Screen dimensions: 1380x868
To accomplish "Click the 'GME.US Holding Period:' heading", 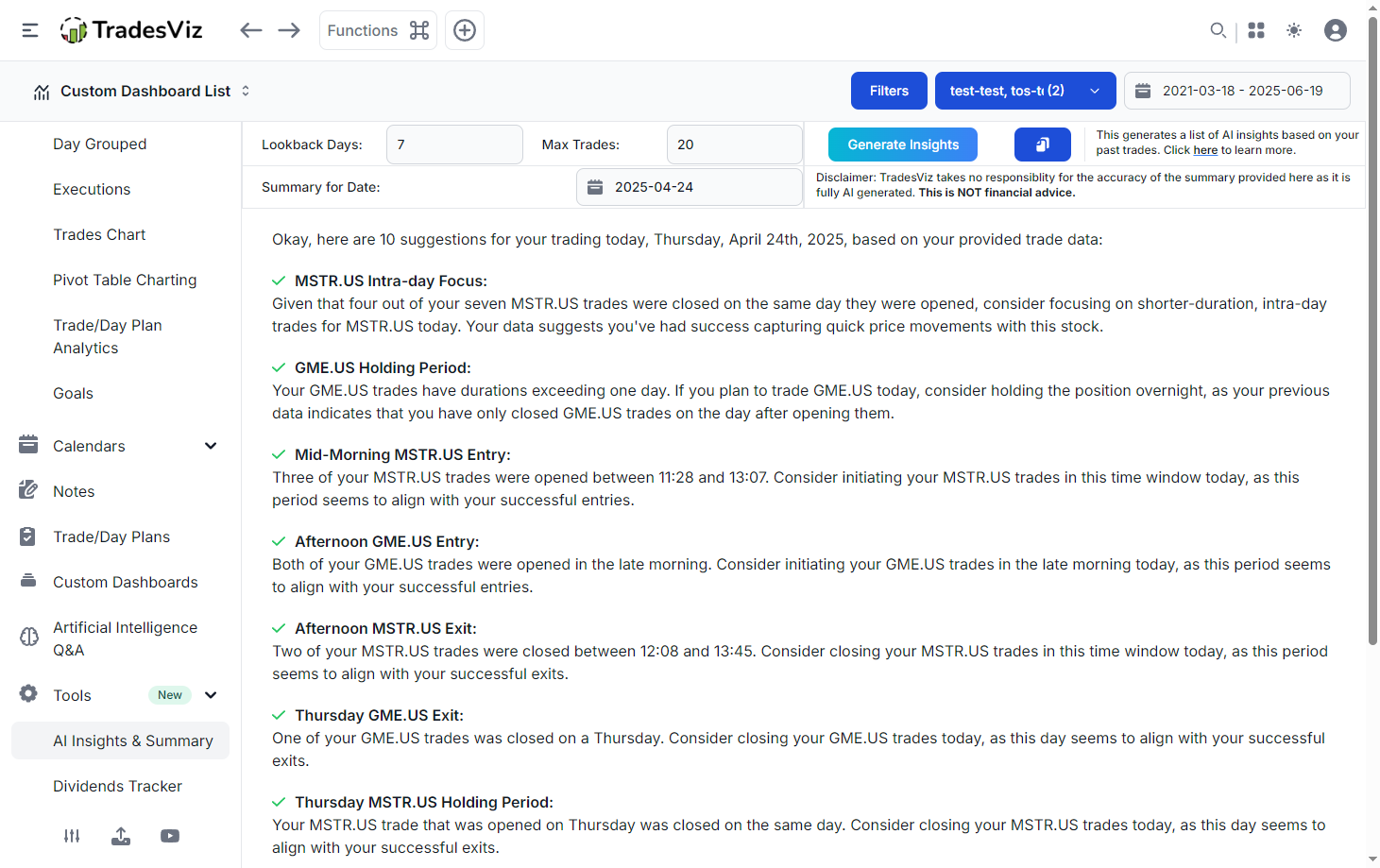I will tap(383, 367).
